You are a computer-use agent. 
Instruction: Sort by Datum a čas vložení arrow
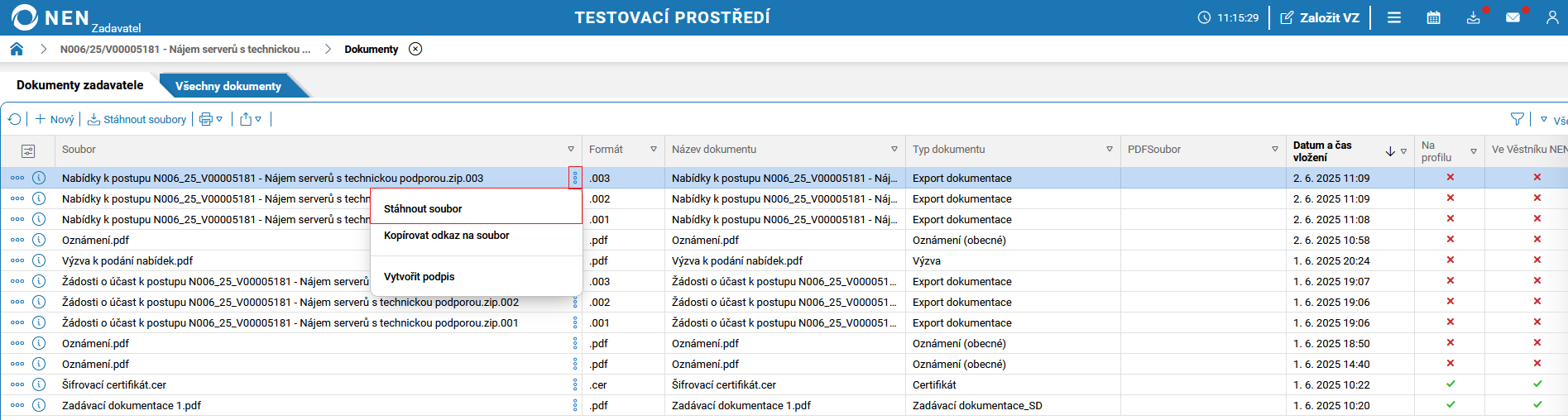1390,151
